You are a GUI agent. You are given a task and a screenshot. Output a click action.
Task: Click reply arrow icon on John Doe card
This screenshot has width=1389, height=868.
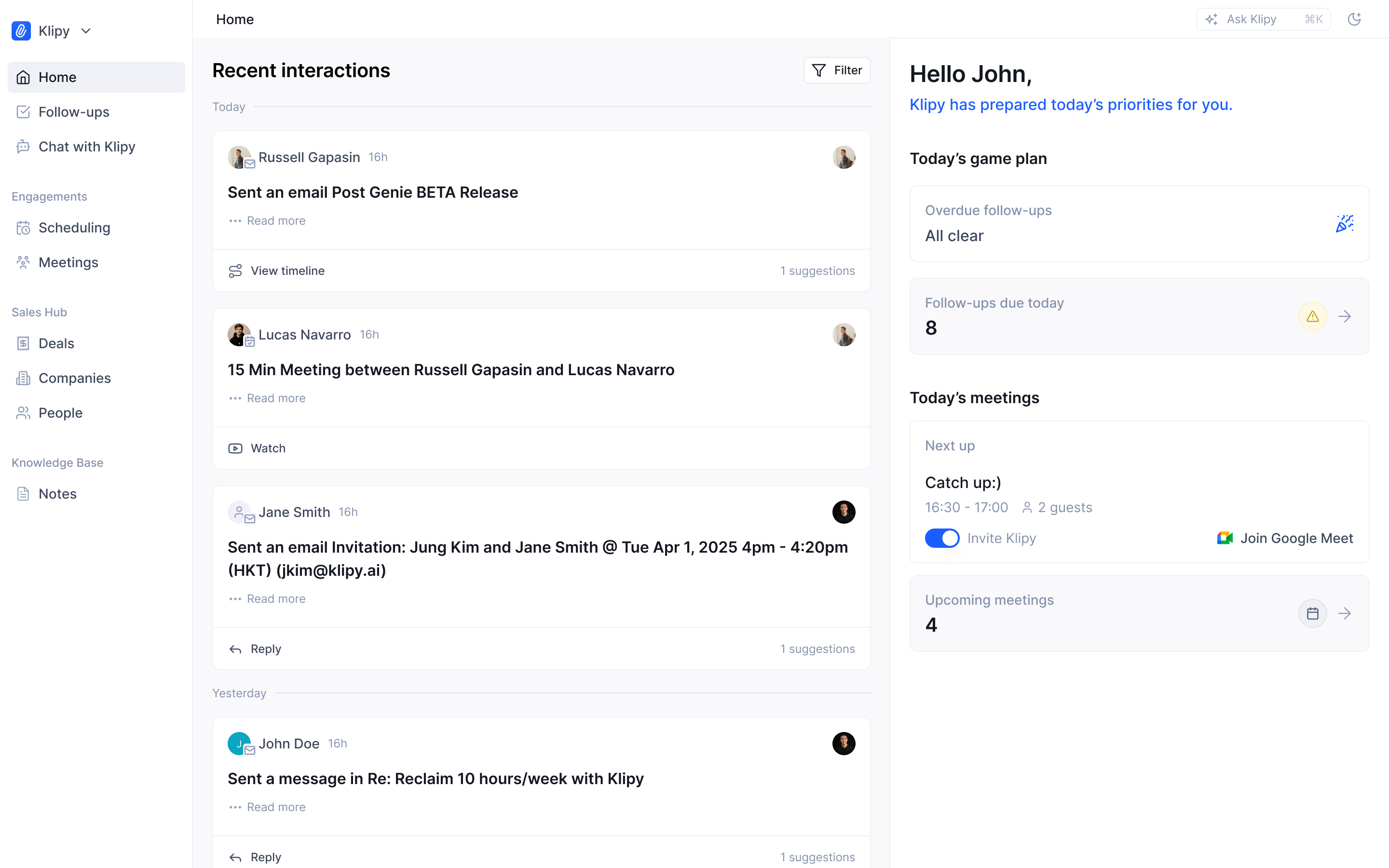(x=235, y=858)
